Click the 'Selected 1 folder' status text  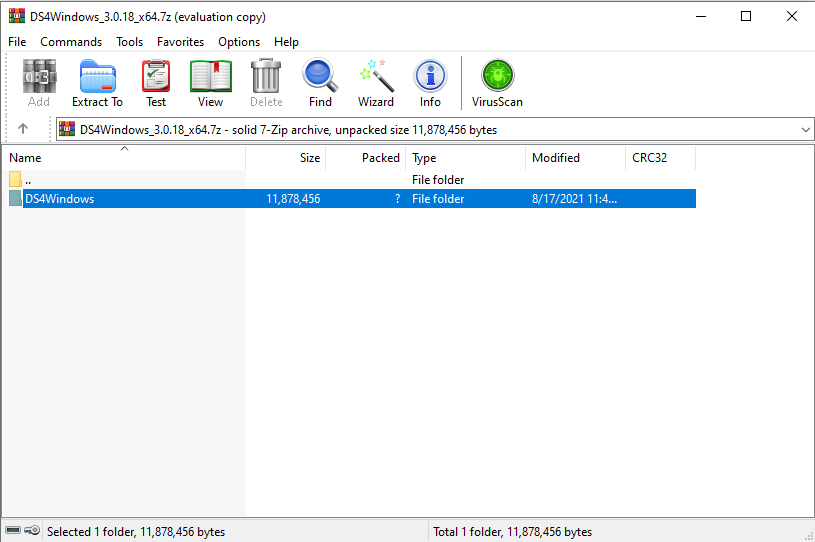tap(136, 532)
